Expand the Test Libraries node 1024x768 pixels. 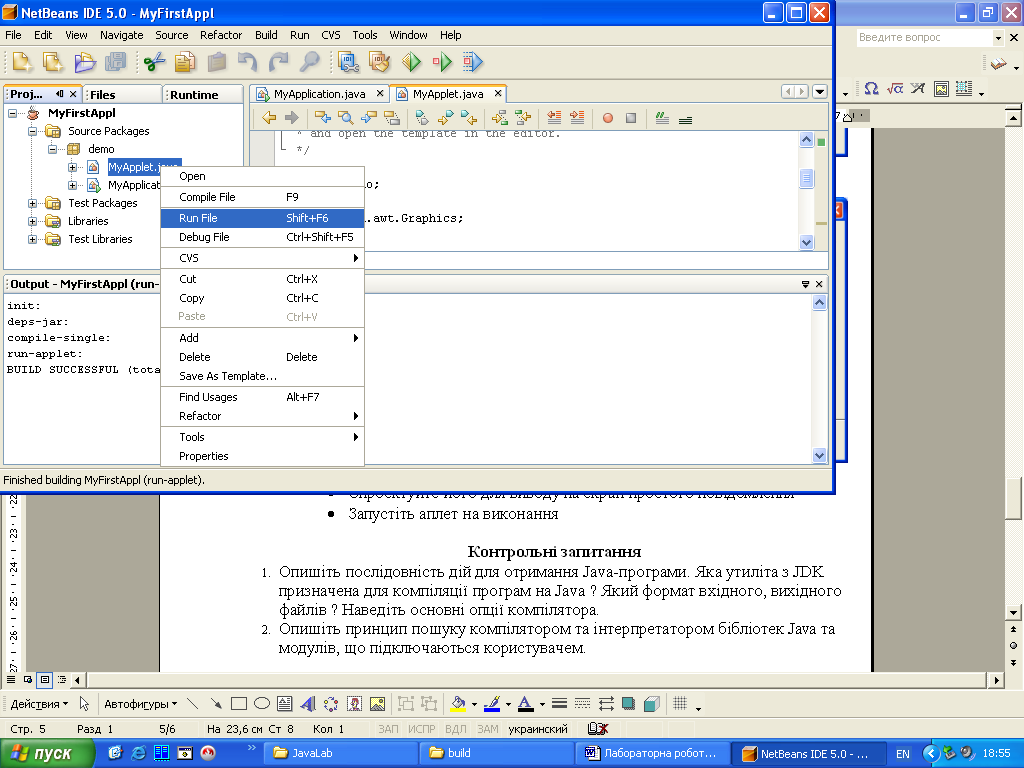[x=32, y=239]
